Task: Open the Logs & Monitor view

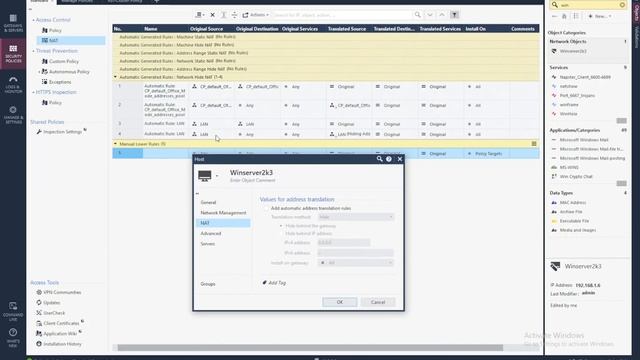Action: point(13,85)
